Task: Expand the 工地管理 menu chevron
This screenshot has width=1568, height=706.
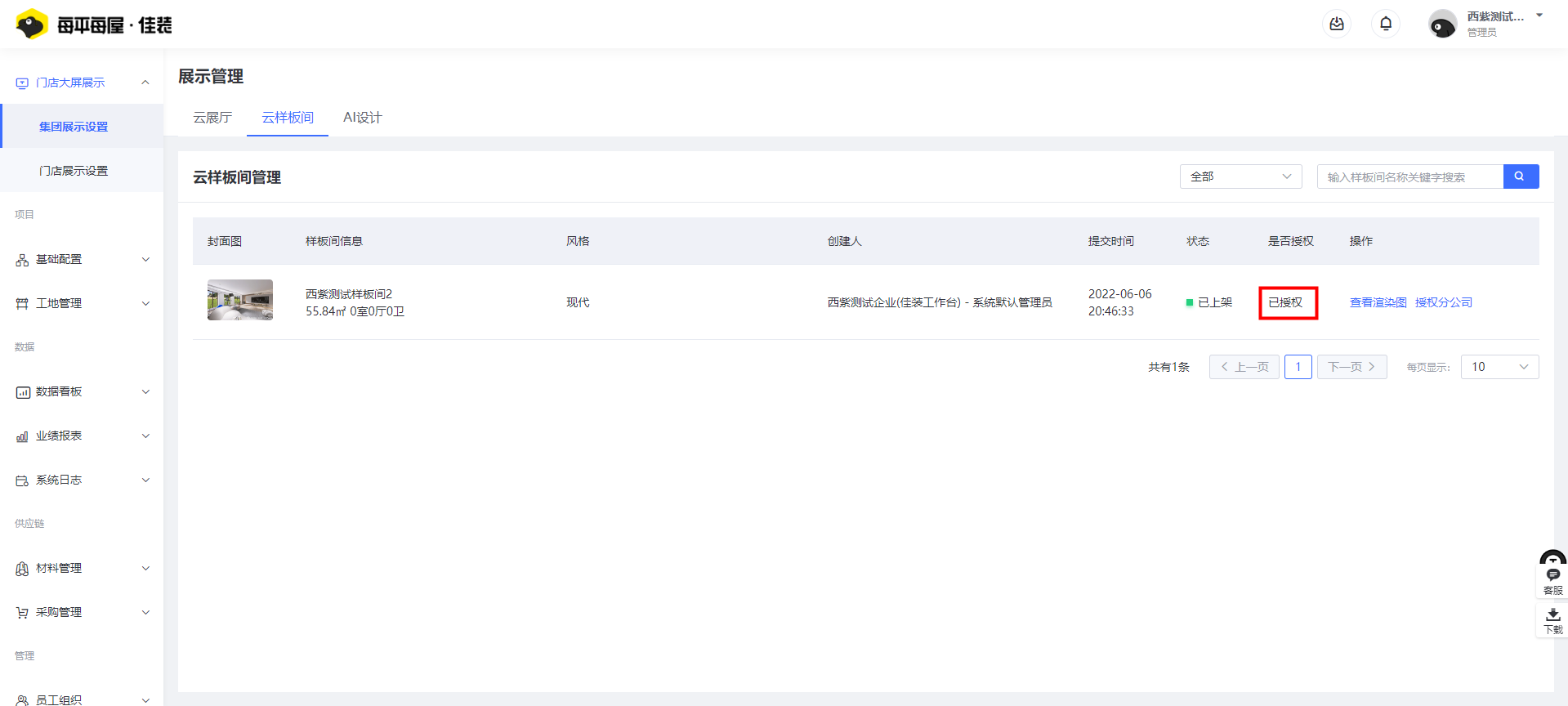Action: pos(145,303)
